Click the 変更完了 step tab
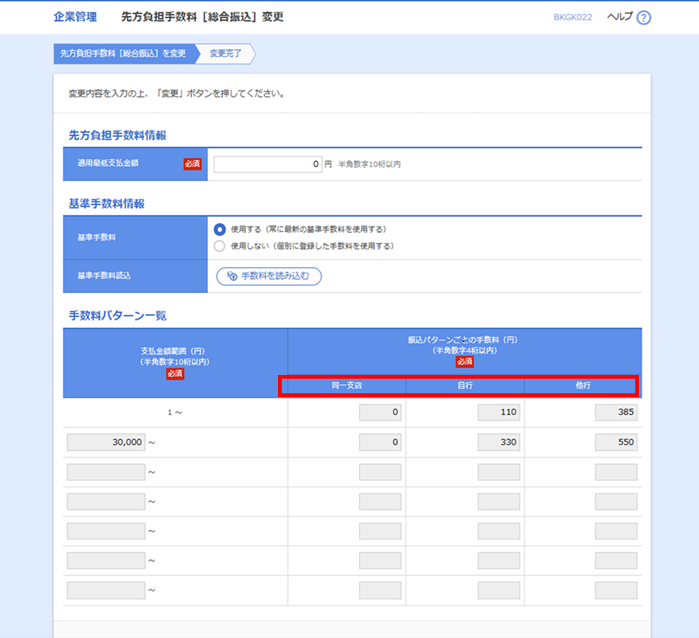This screenshot has width=699, height=638. pyautogui.click(x=226, y=54)
